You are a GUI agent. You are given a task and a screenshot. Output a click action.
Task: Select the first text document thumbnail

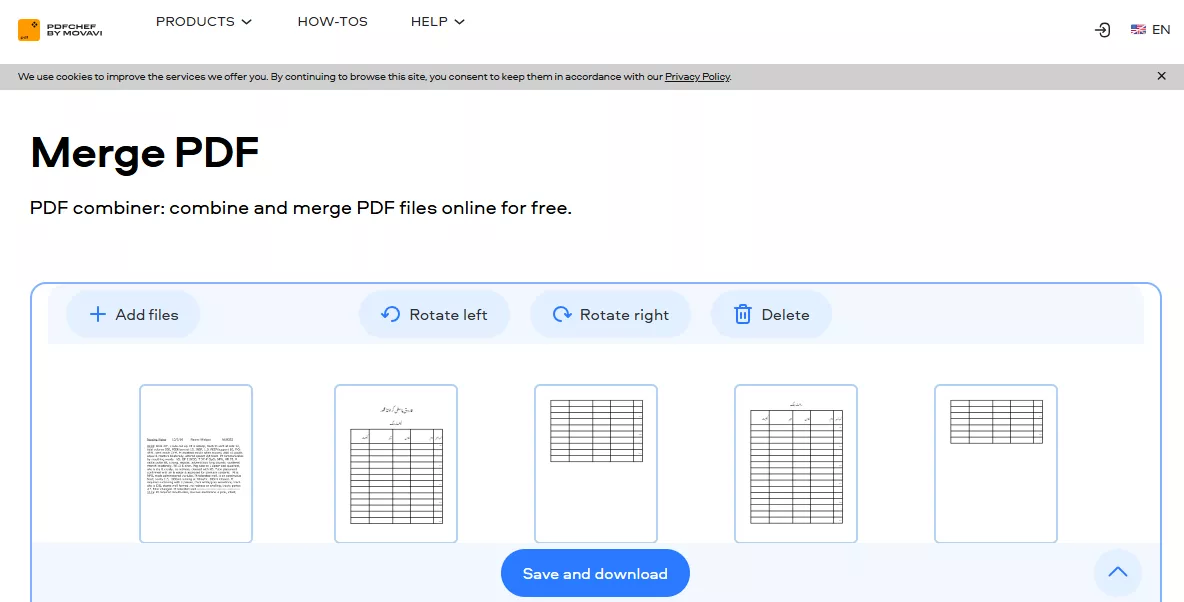click(x=195, y=463)
